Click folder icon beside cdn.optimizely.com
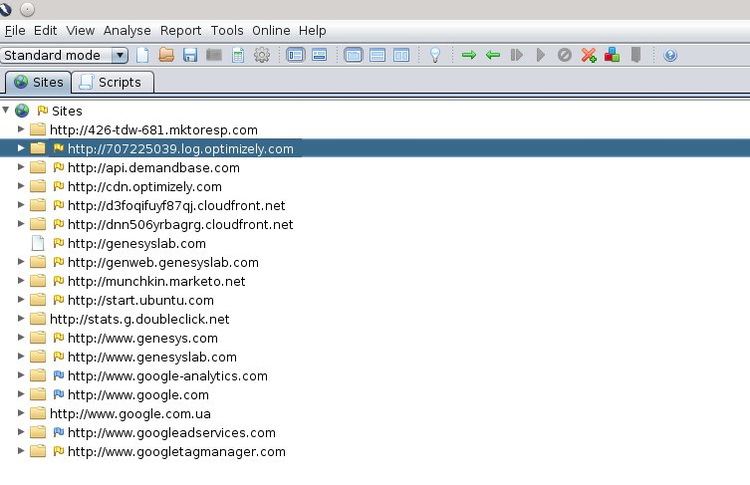 click(38, 186)
